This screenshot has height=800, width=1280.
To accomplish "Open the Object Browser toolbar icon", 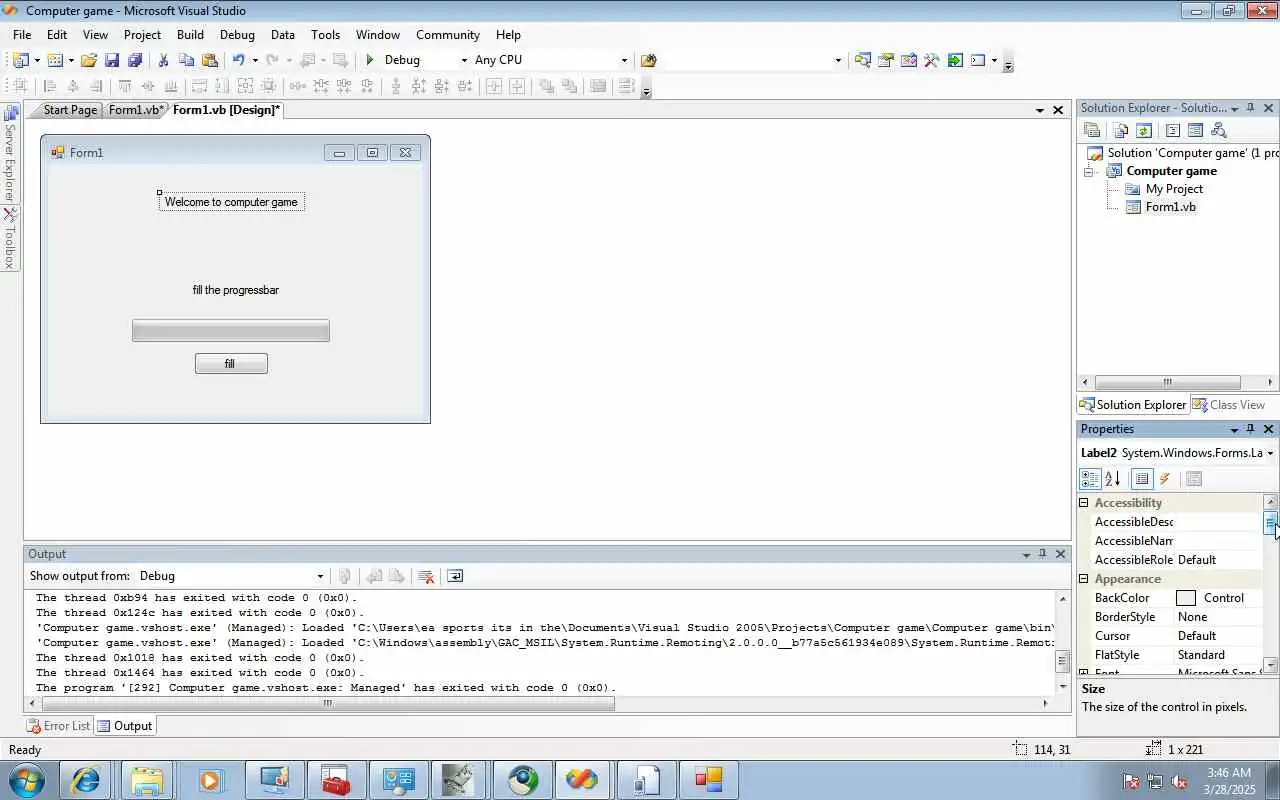I will pyautogui.click(x=908, y=60).
